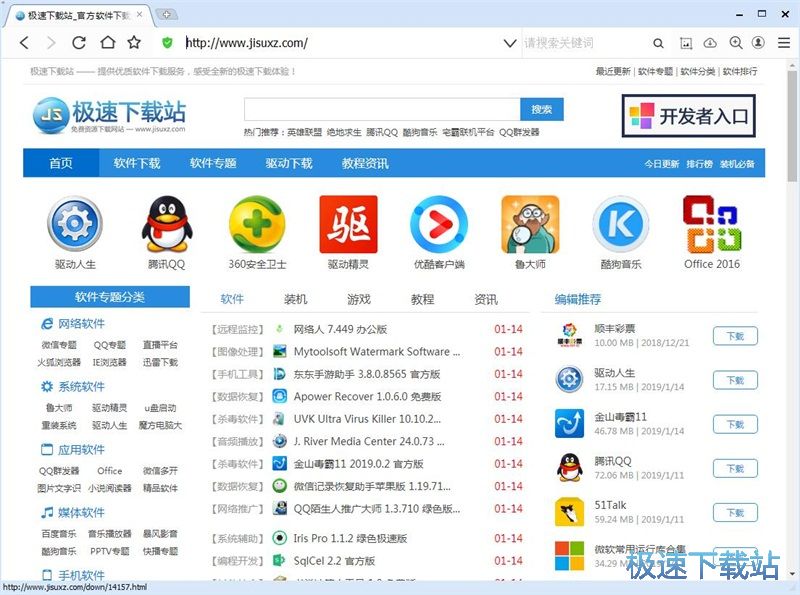Click the browser forward arrow
800x595 pixels.
point(51,42)
